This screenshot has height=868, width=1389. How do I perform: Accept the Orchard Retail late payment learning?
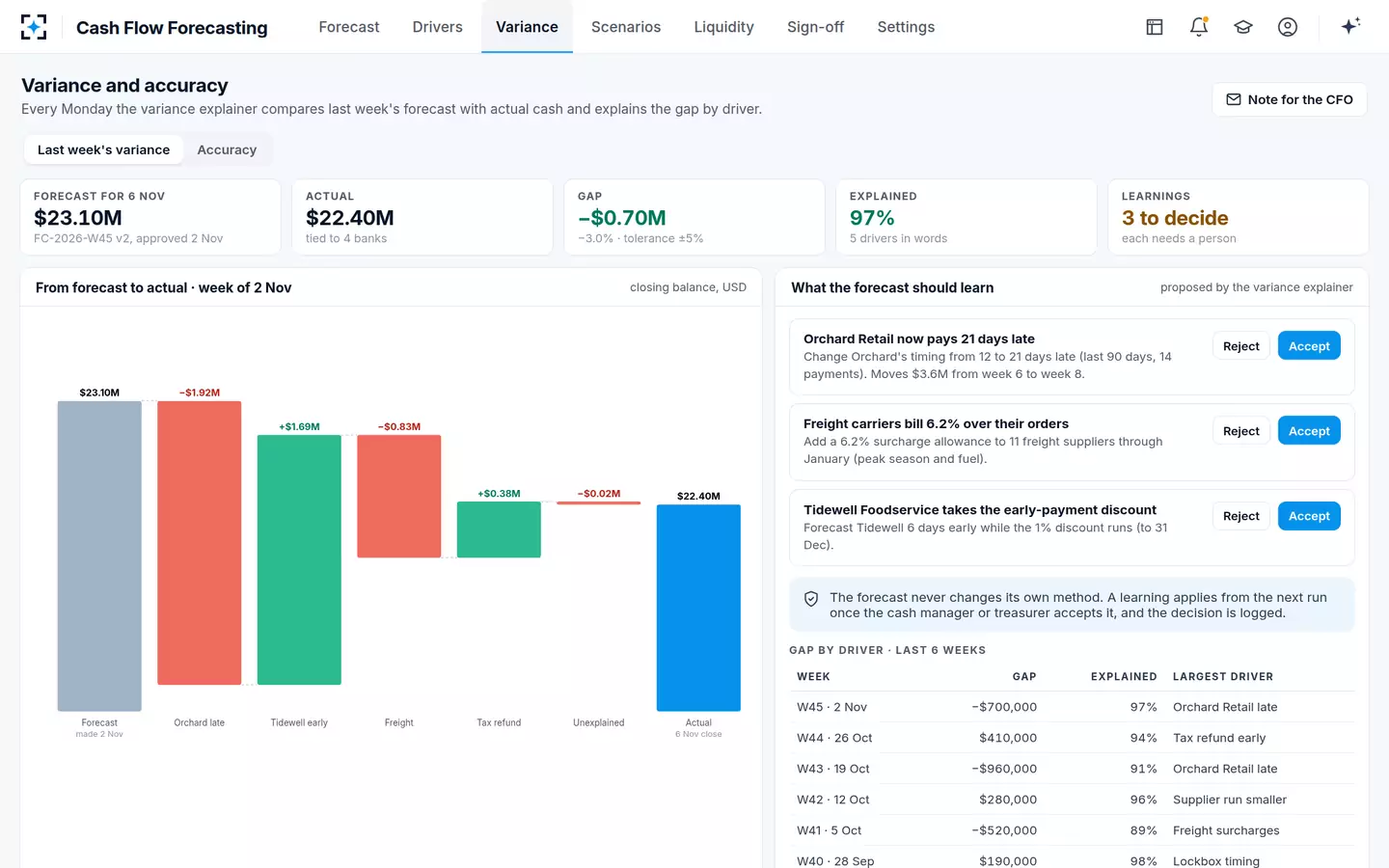click(x=1309, y=346)
